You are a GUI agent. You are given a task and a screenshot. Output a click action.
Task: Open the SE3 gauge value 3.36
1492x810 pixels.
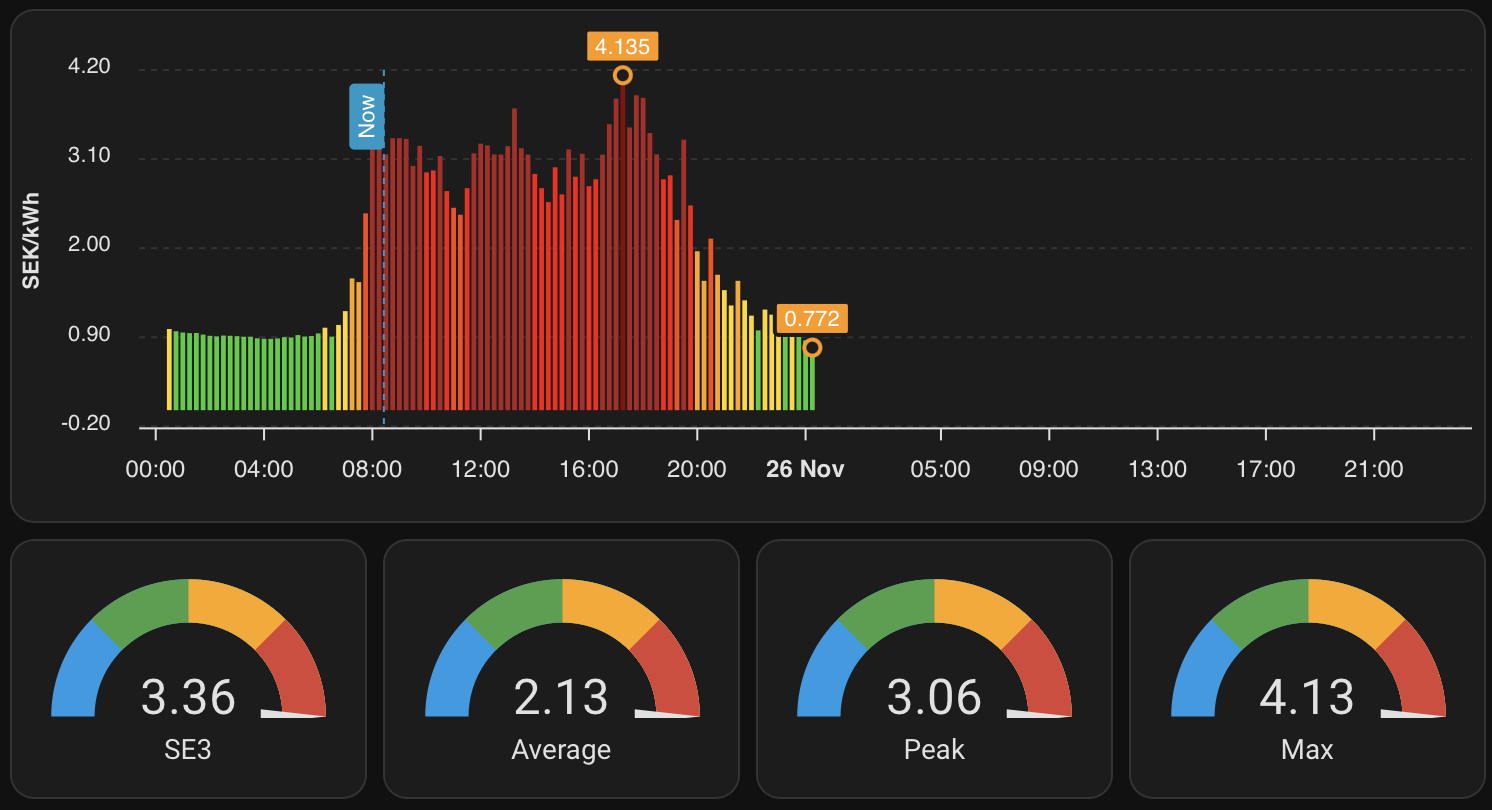188,697
